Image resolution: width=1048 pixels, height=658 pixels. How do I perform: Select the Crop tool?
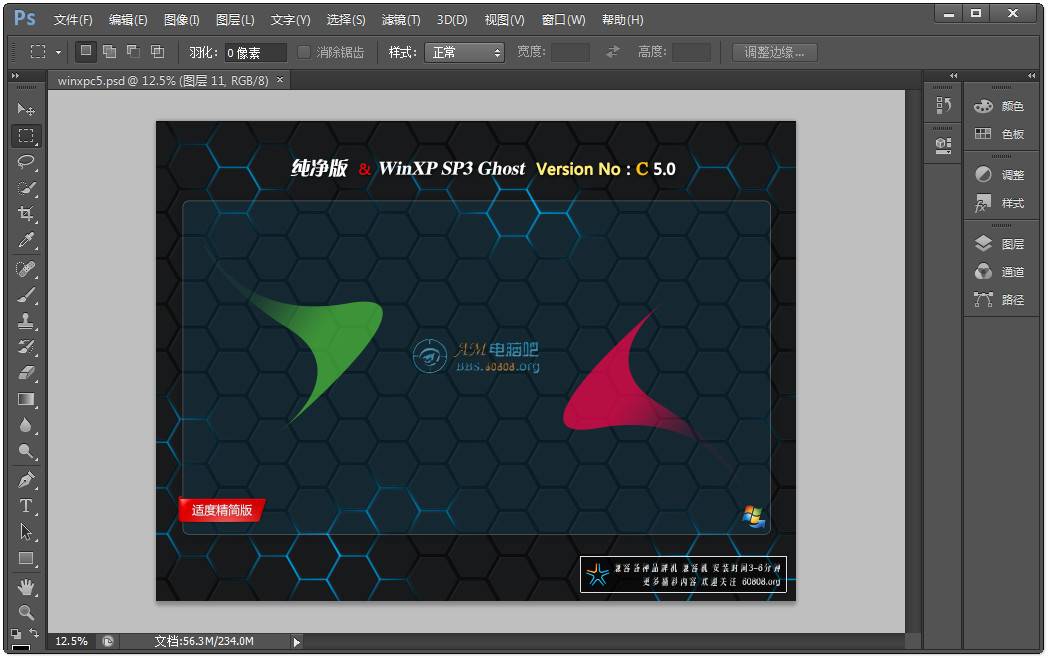[x=26, y=214]
